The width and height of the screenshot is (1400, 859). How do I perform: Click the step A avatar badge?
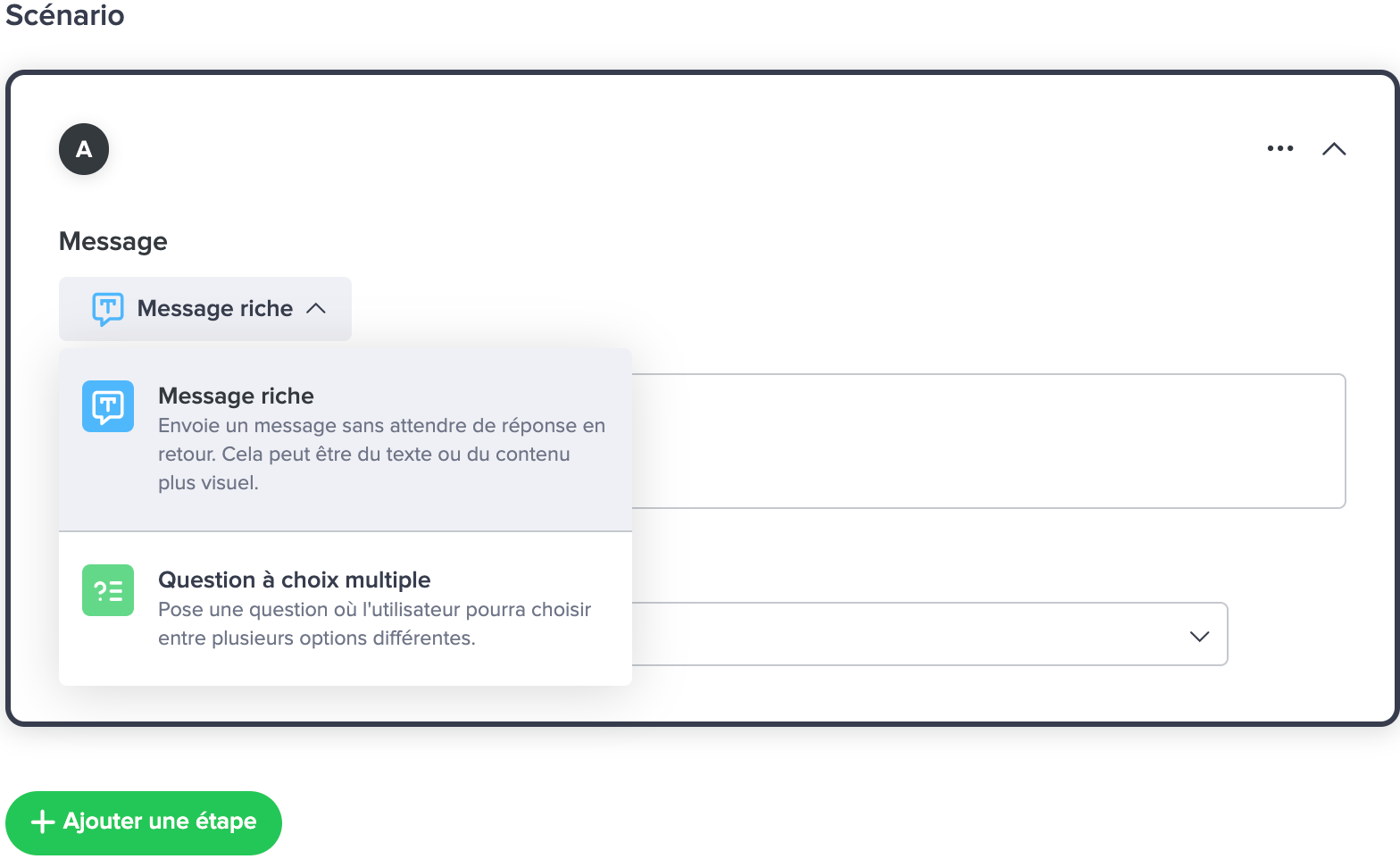click(x=84, y=149)
